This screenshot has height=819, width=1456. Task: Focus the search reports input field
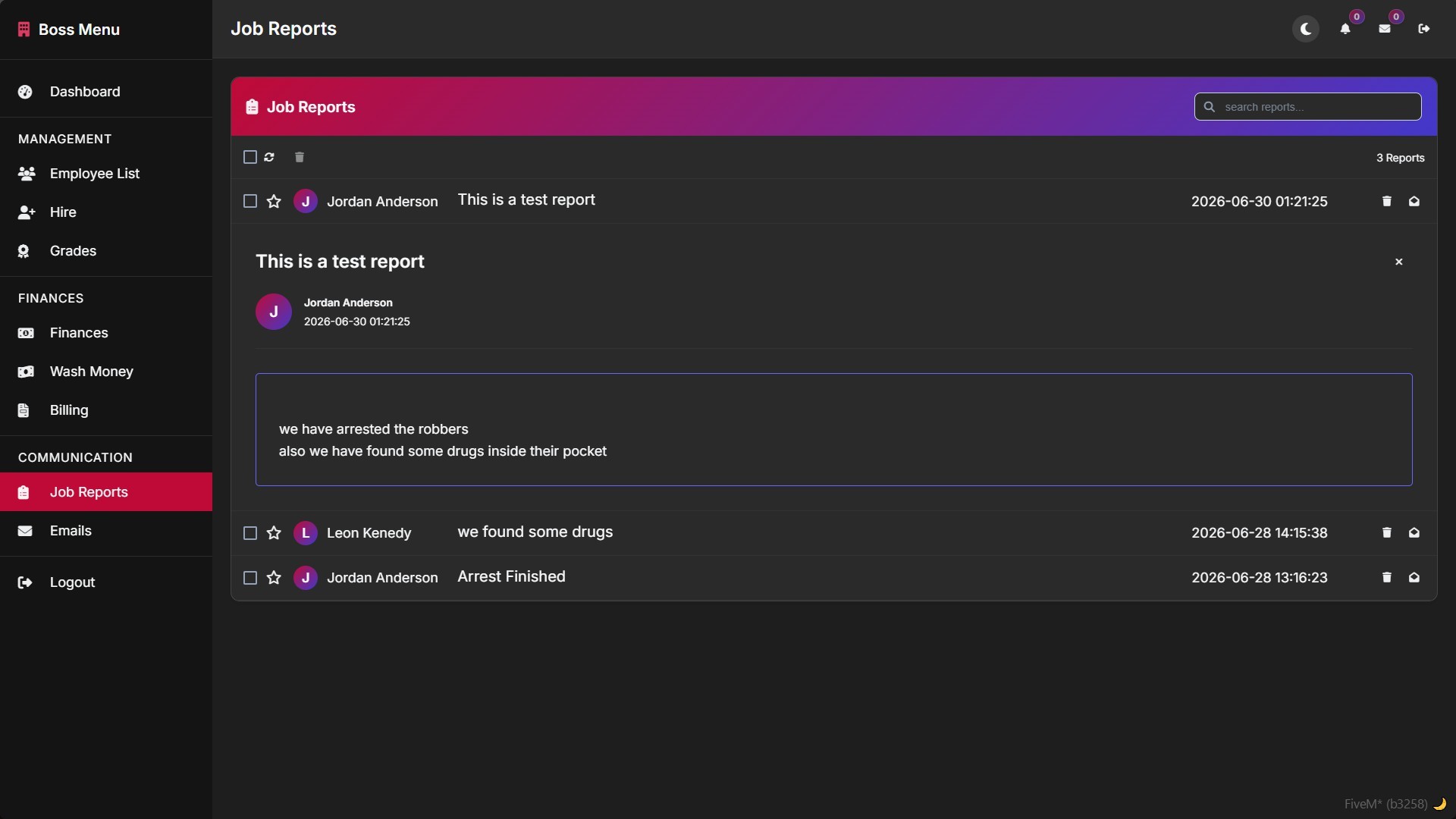coord(1308,107)
